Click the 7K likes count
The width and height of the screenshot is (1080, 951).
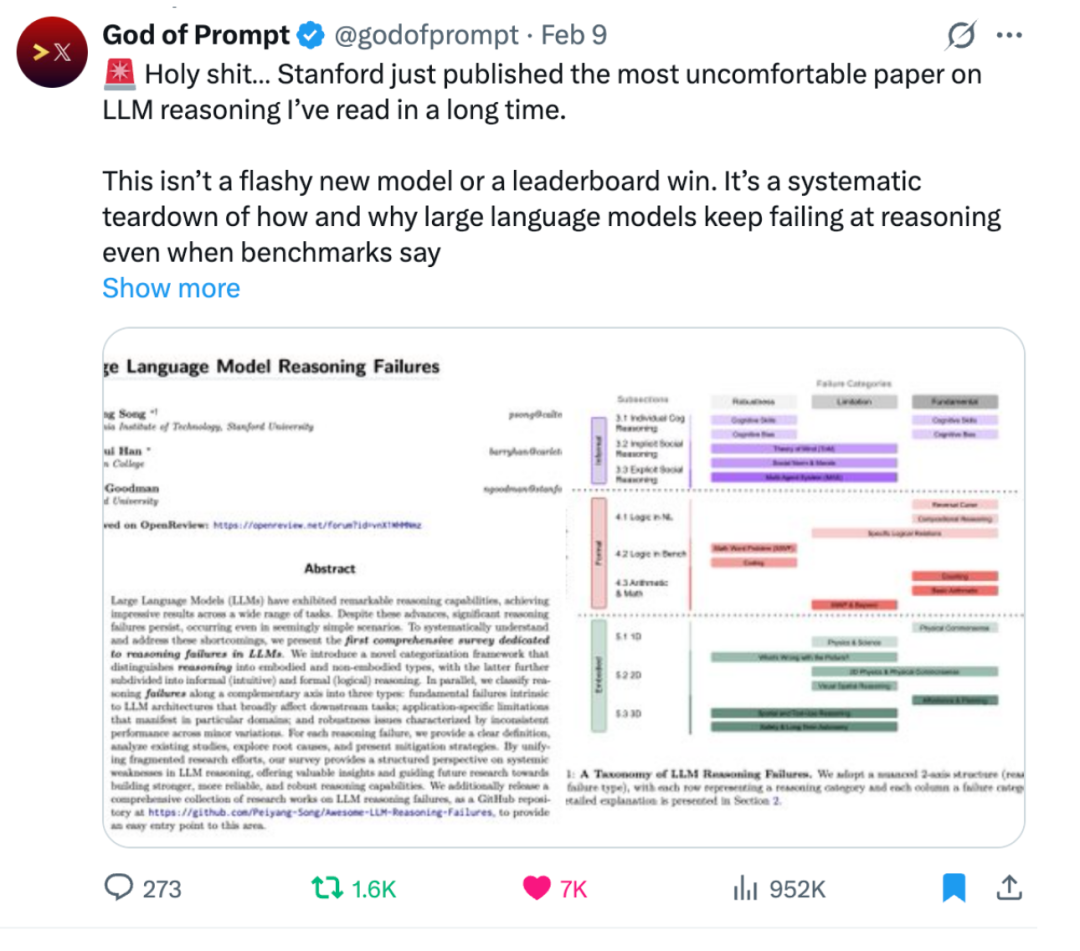tap(573, 888)
